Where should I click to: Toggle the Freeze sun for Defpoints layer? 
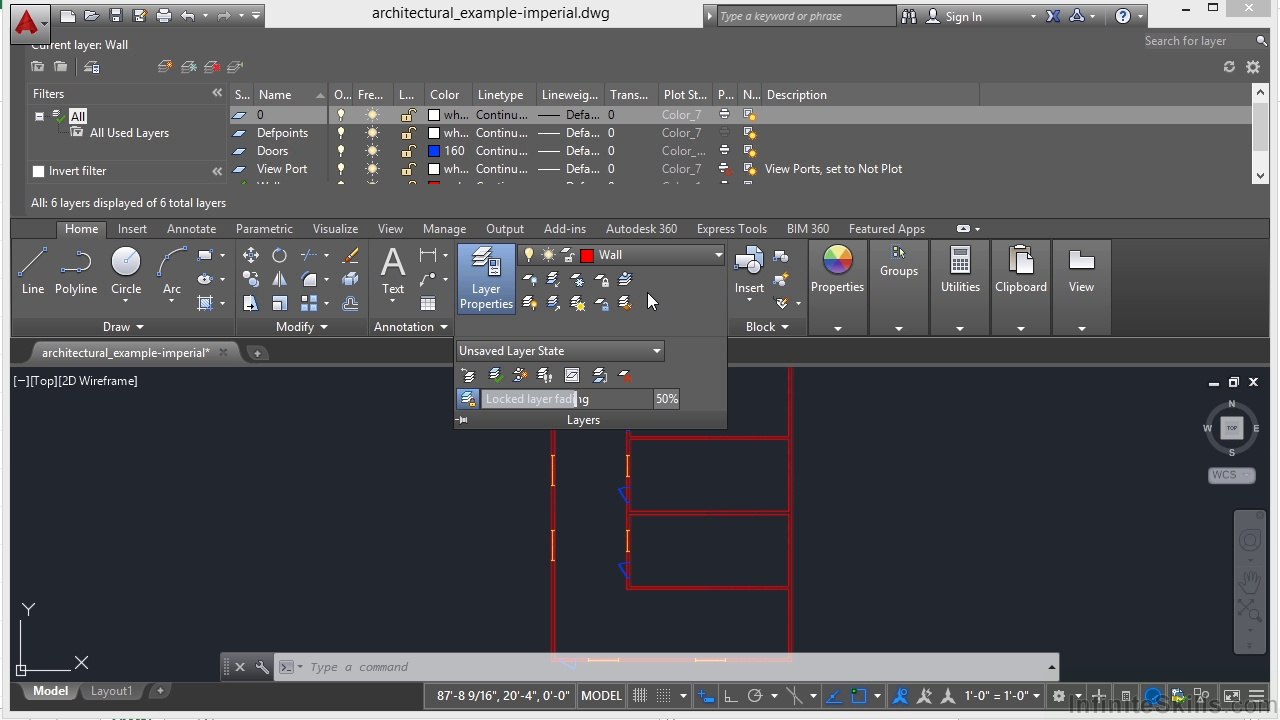coord(372,133)
